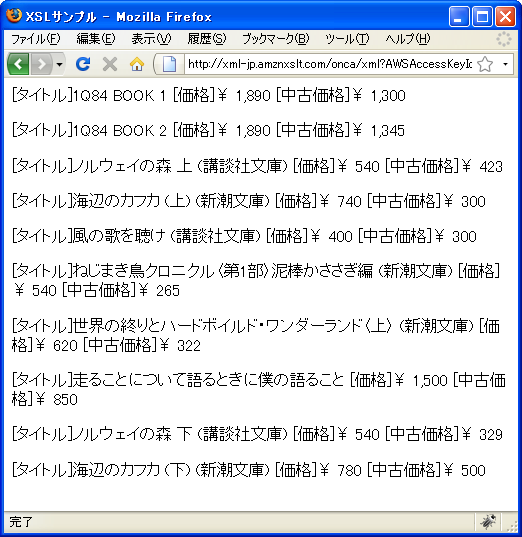
Task: Open the ブックマーク(B) menu
Action: coord(276,39)
